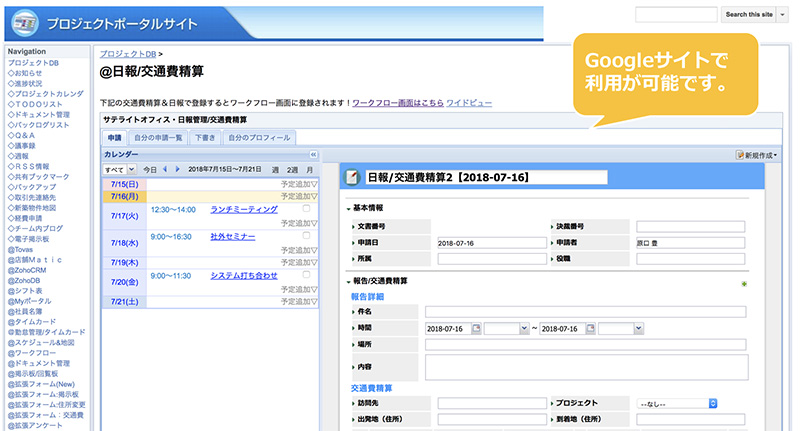Viewport: 800px width, 431px height.
Task: Open ワークフロー画面はこちら link
Action: [x=398, y=103]
